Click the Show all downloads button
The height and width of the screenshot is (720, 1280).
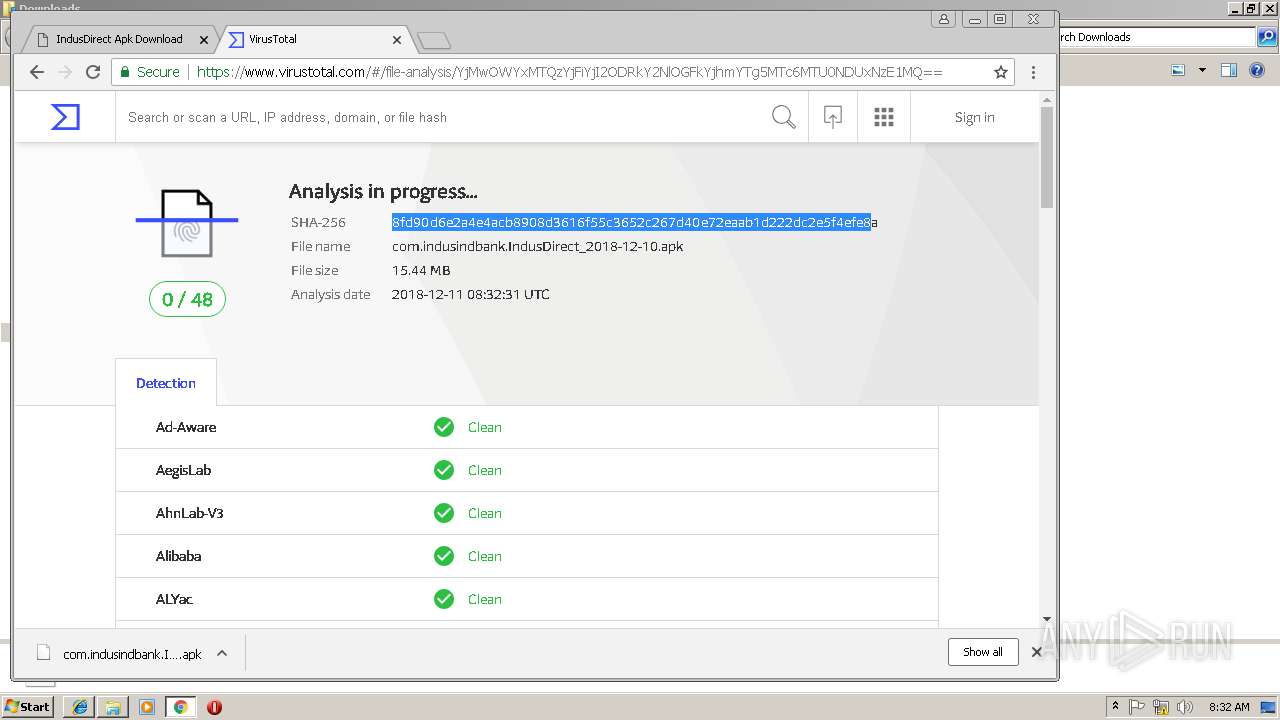point(983,652)
